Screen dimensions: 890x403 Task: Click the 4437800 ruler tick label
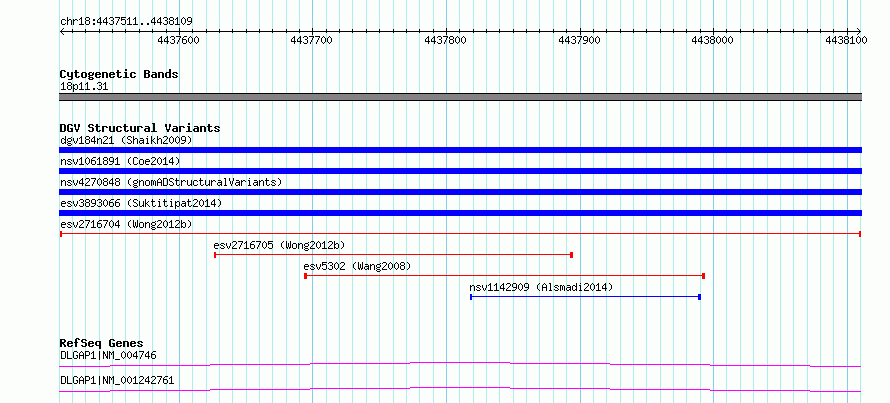(x=446, y=41)
